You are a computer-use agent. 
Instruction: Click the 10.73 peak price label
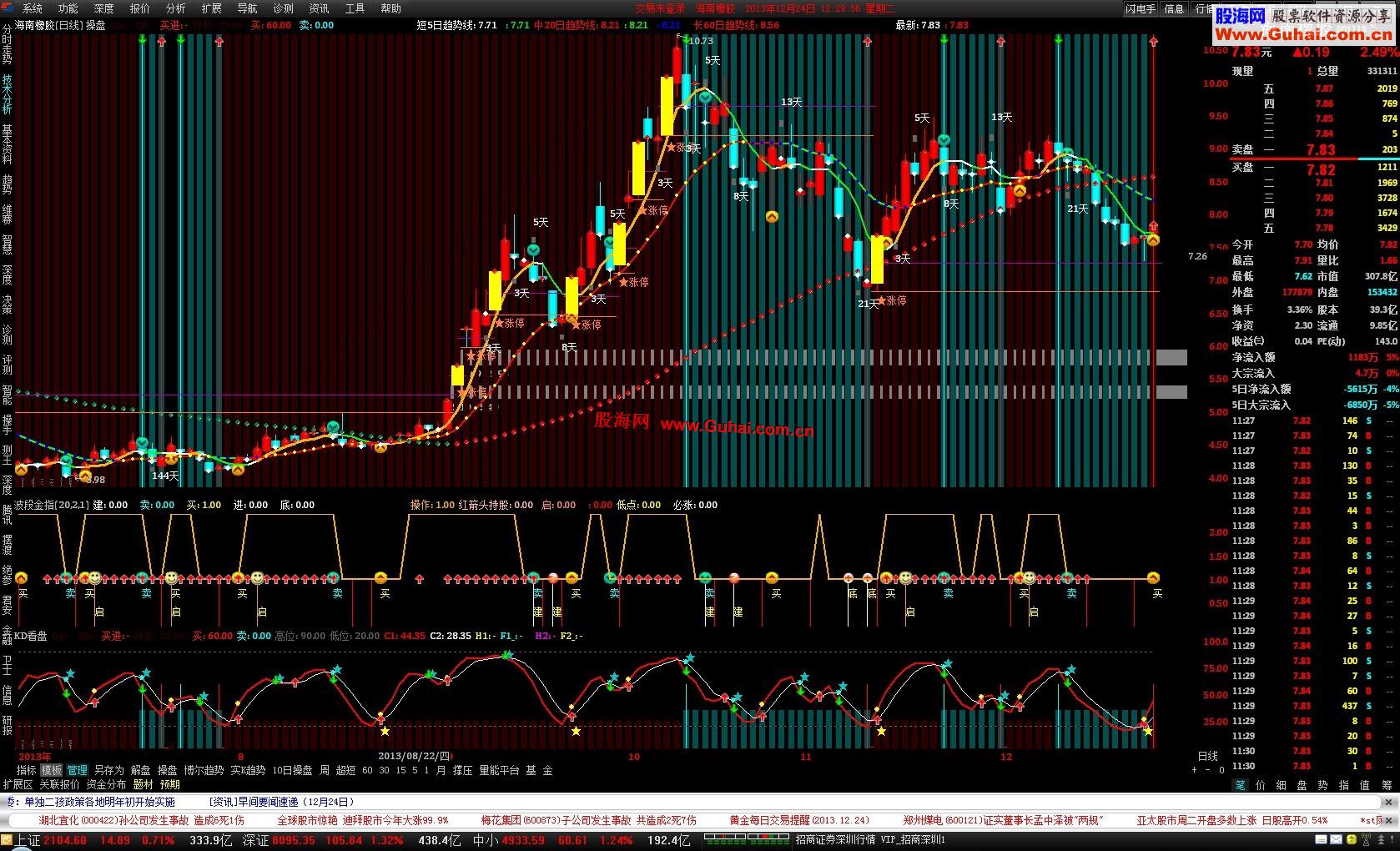[701, 41]
